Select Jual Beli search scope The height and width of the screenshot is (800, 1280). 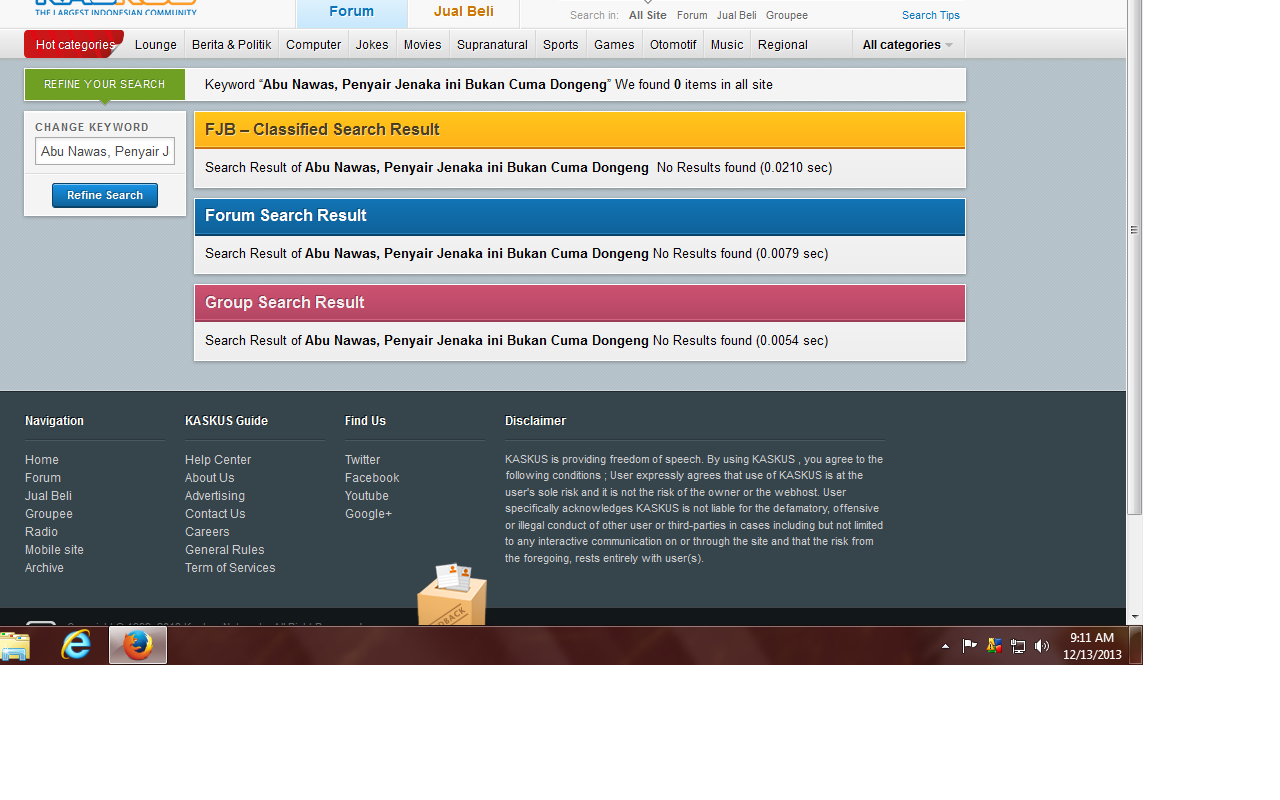coord(736,15)
